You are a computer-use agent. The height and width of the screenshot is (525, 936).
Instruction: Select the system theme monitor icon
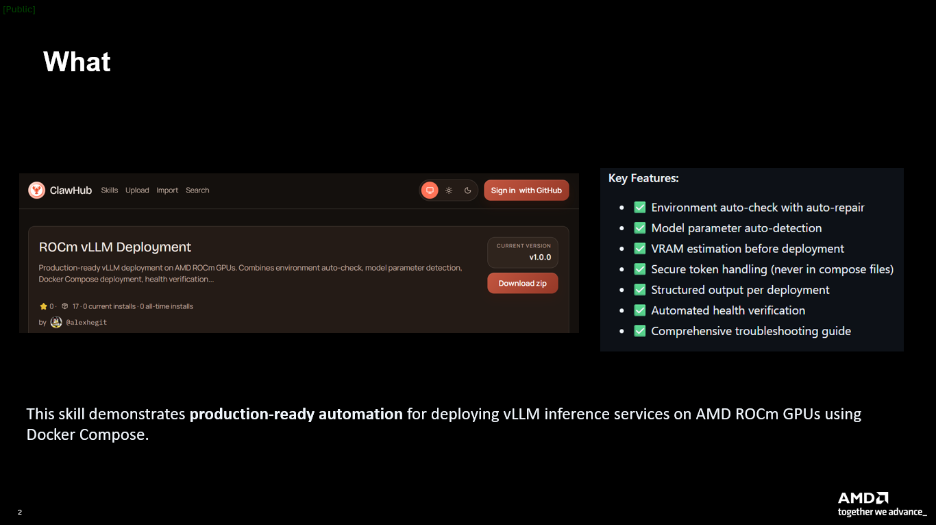pos(430,191)
